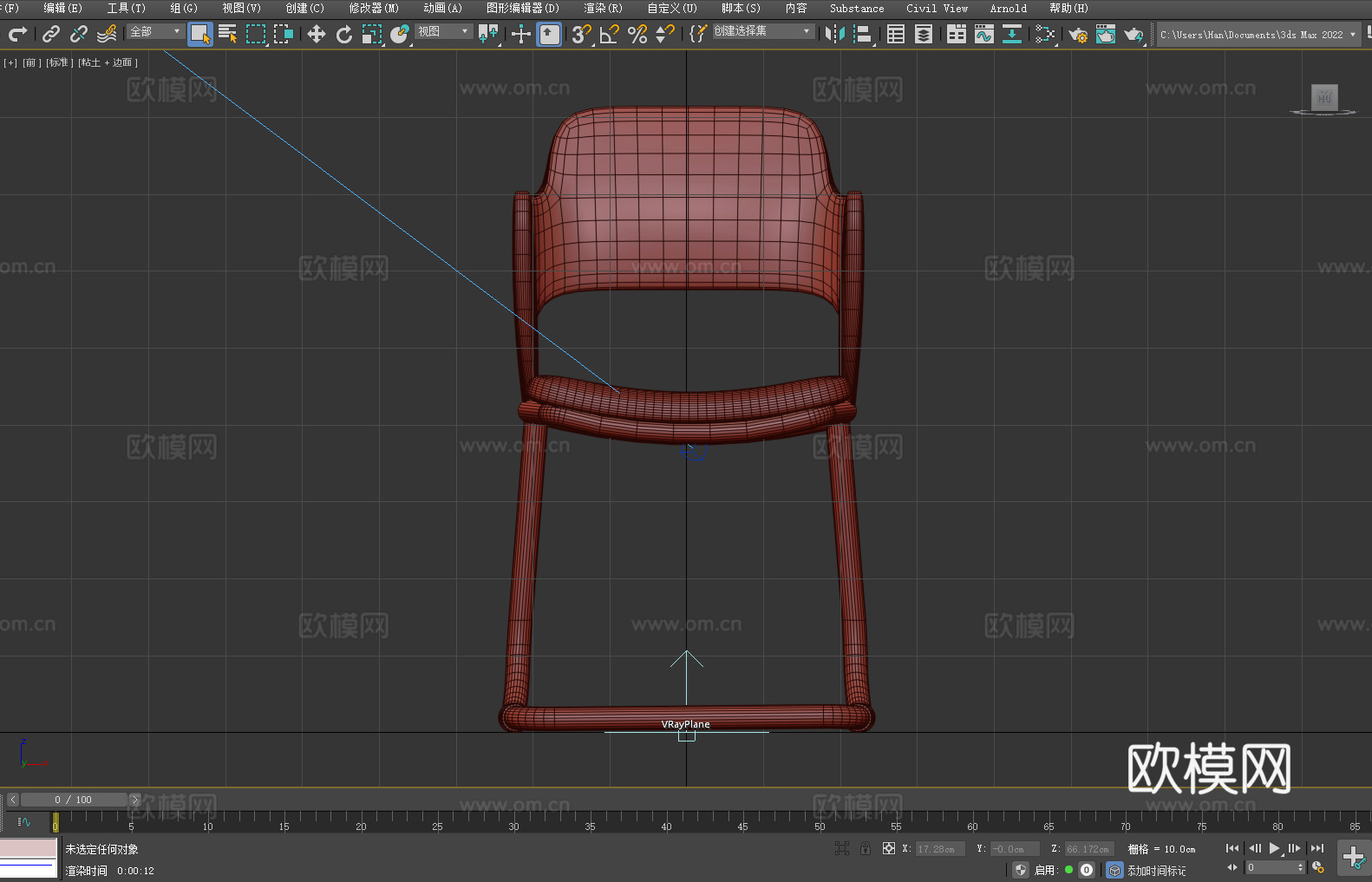Image resolution: width=1372 pixels, height=882 pixels.
Task: Open the 创建选择集 named selection dropdown
Action: [763, 31]
